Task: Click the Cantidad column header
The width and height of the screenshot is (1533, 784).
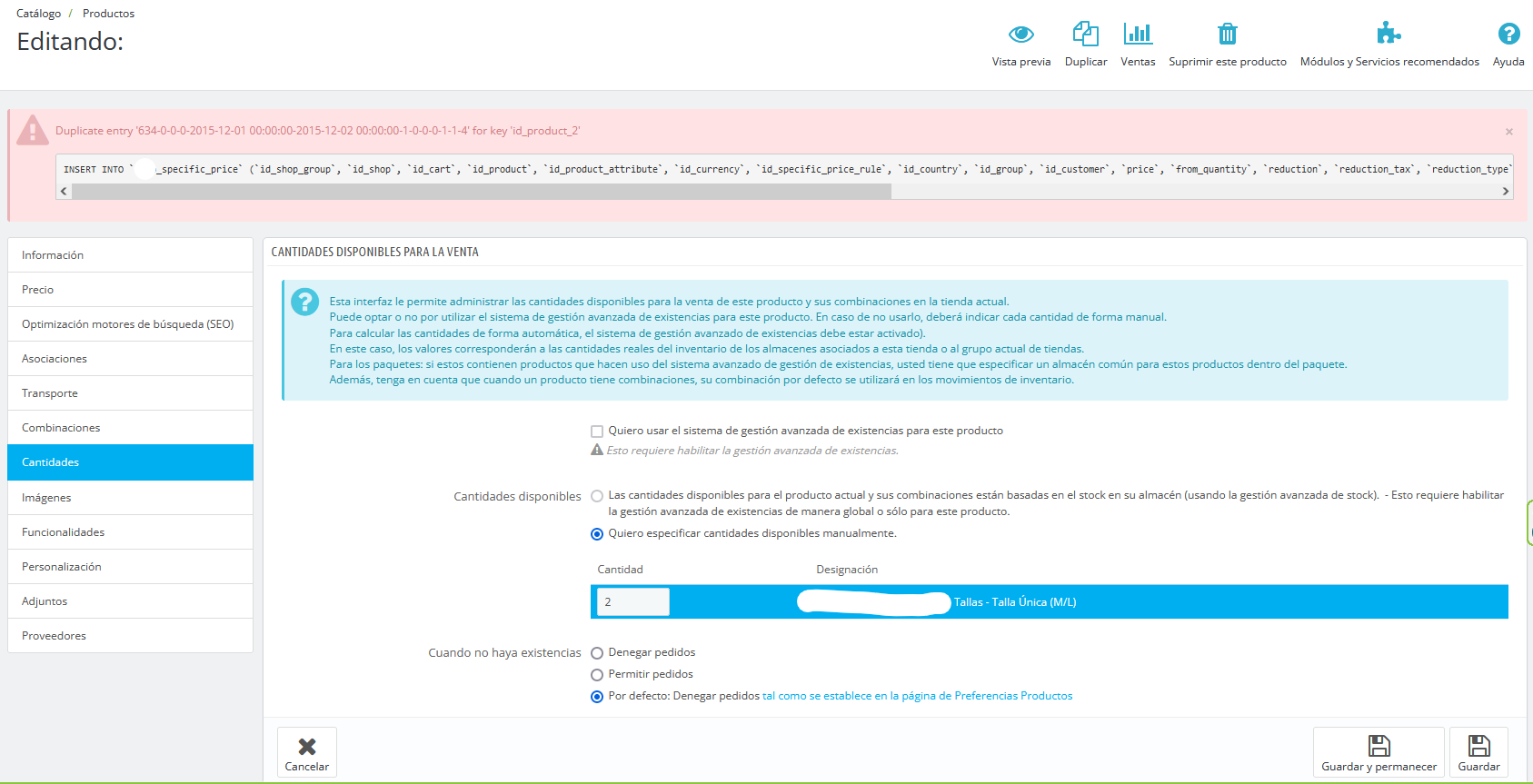Action: tap(620, 570)
